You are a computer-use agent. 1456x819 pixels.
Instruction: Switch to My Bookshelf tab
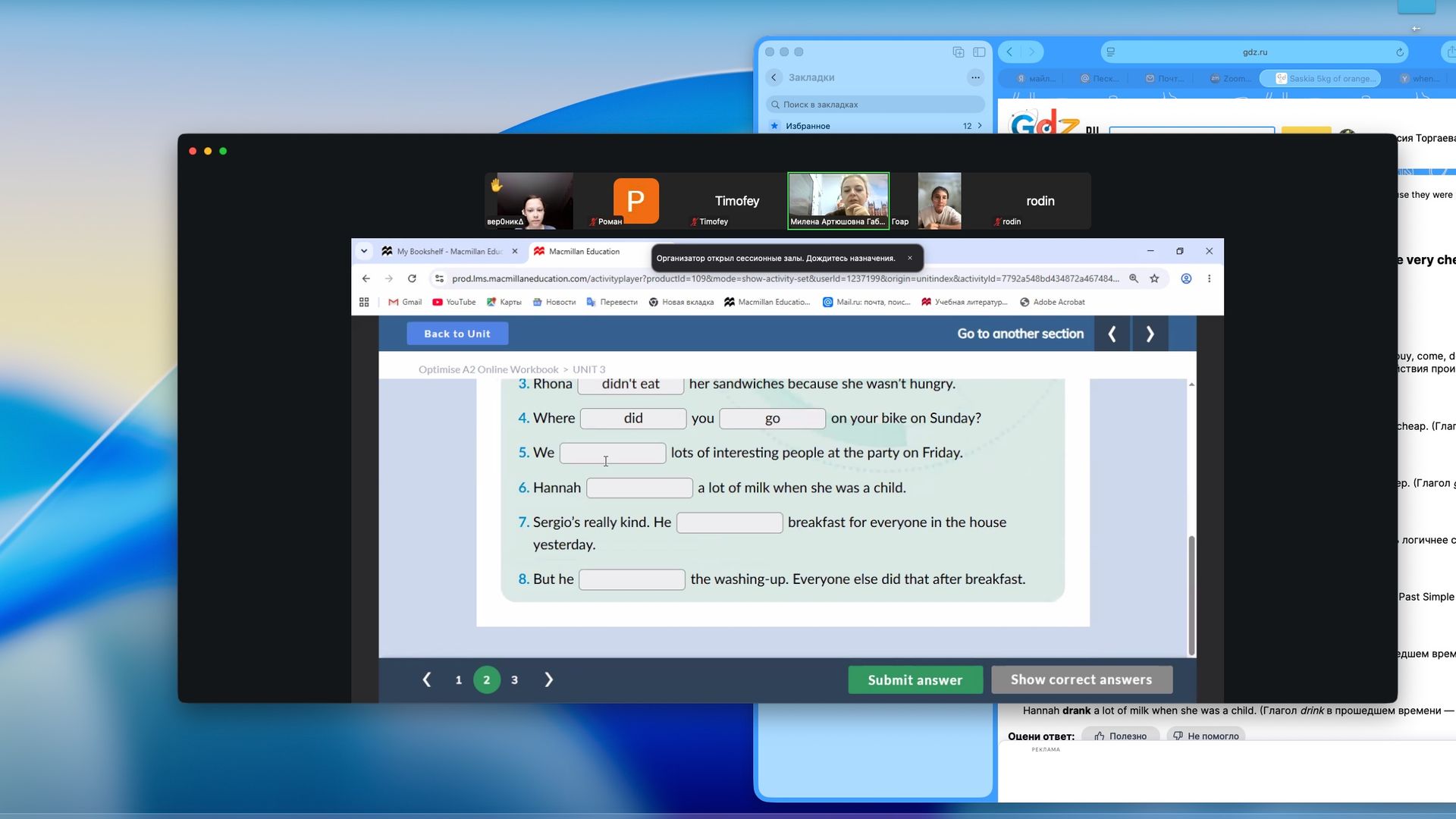pos(450,251)
